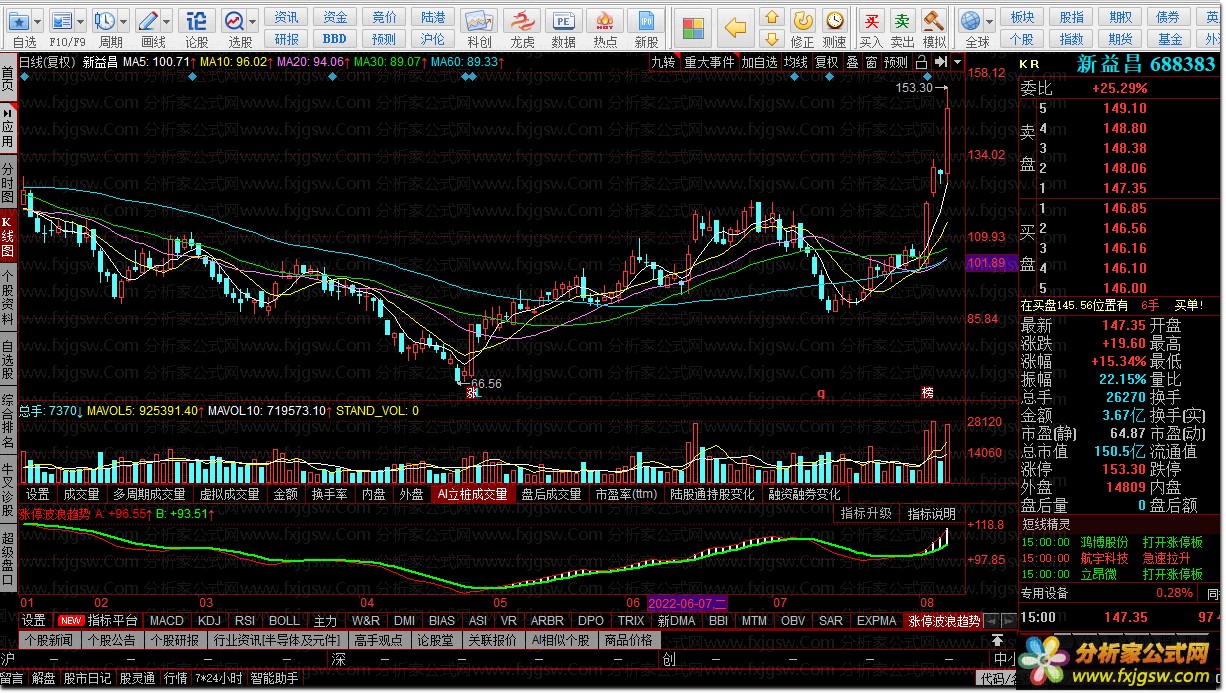Click the 周期 clock icon

pos(104,20)
